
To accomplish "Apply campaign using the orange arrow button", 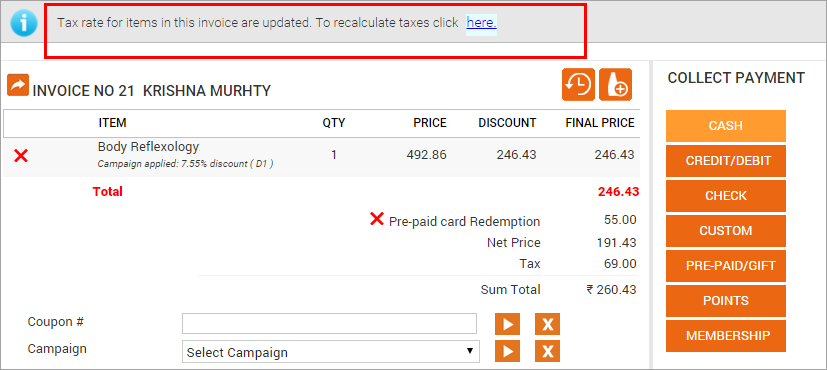I will pos(507,351).
